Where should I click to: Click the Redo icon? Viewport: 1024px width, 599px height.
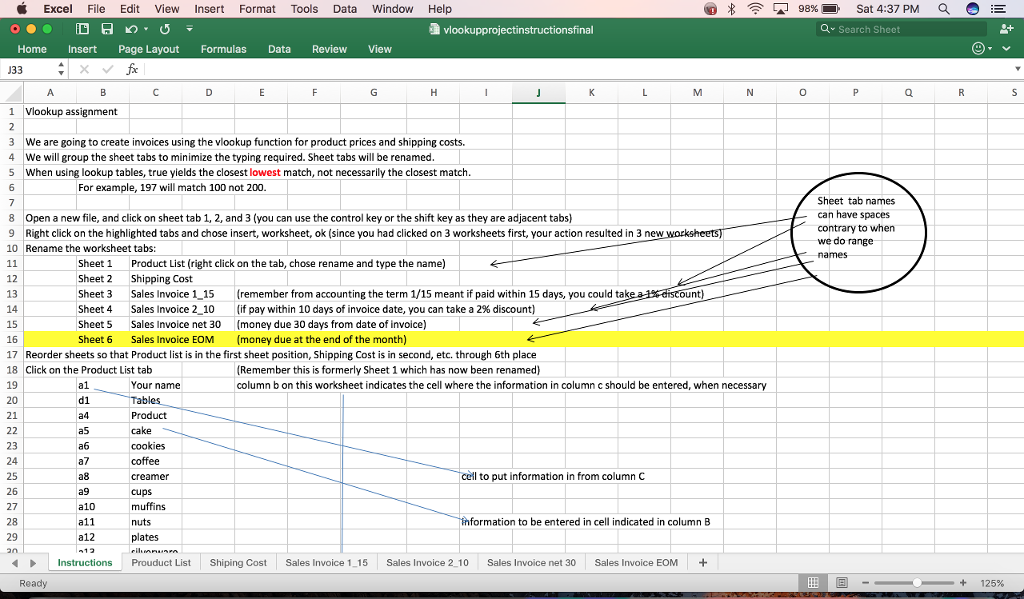point(164,29)
